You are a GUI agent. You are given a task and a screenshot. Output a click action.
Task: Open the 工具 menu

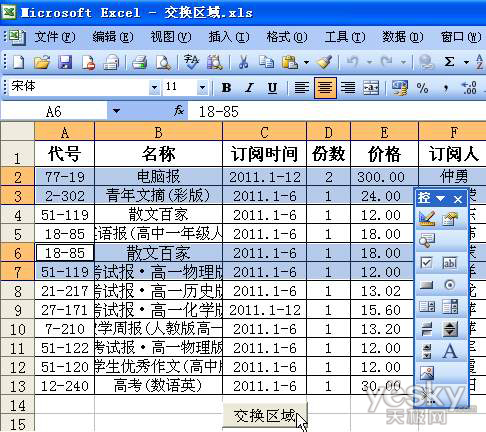point(345,37)
